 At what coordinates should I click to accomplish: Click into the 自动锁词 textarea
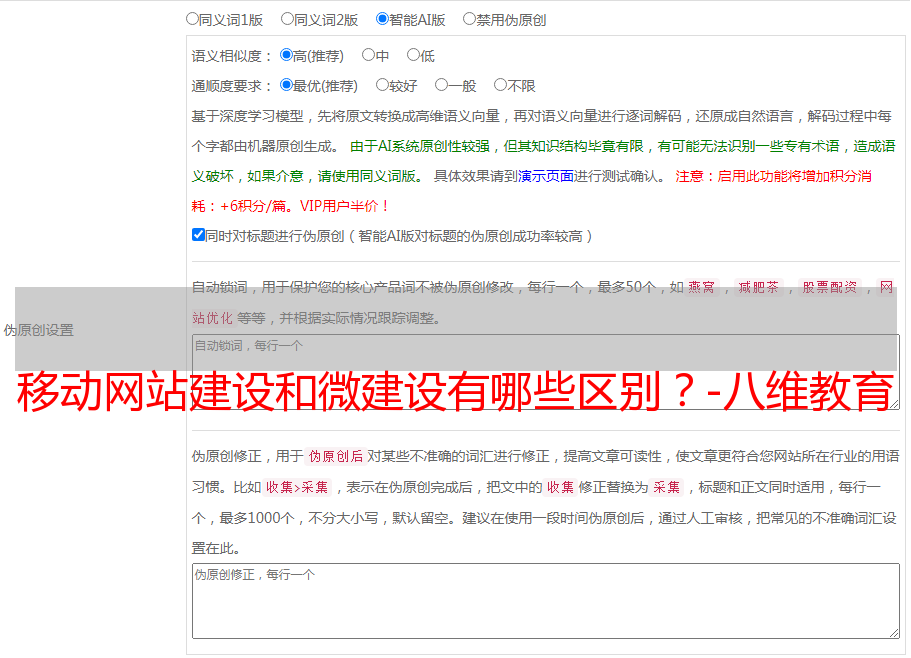546,372
